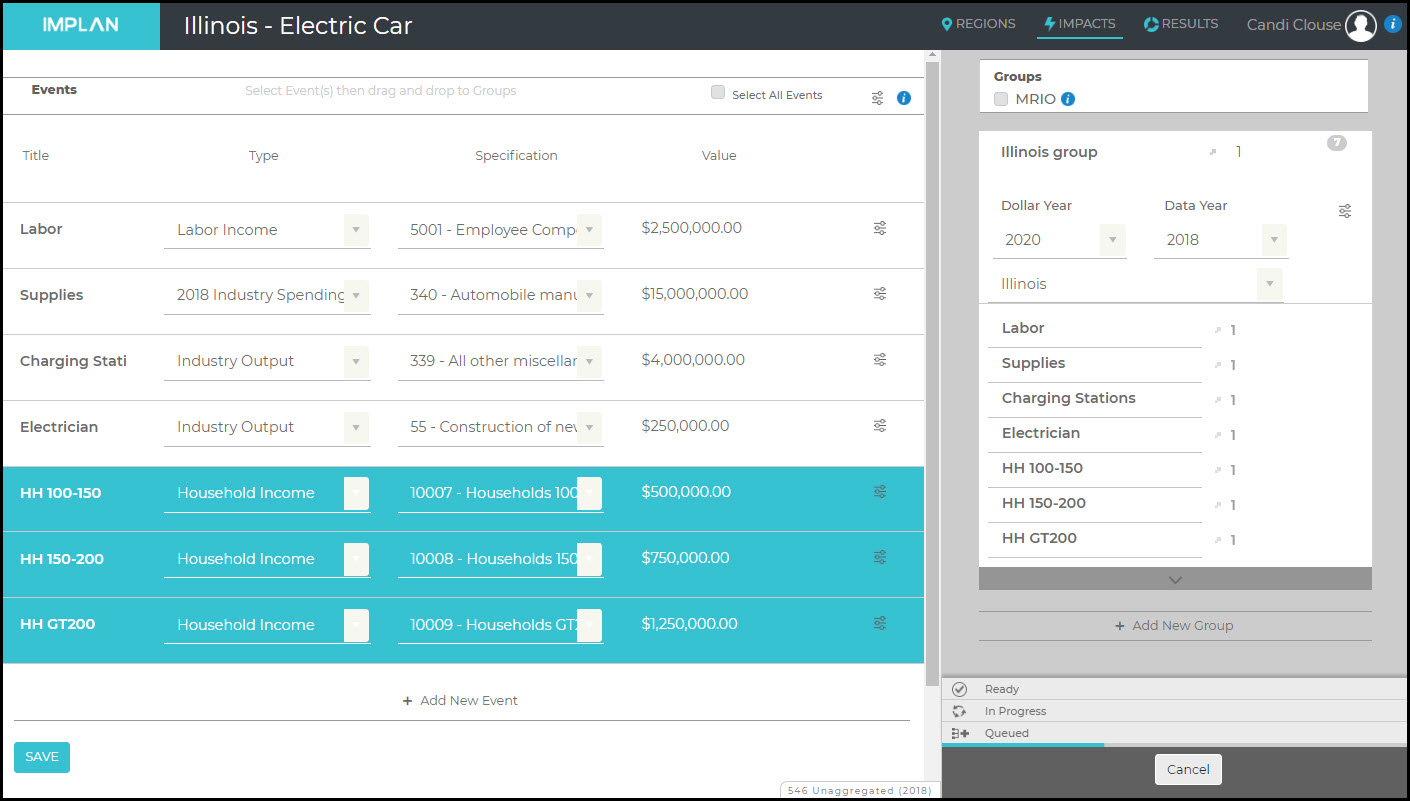Image resolution: width=1410 pixels, height=801 pixels.
Task: Click the Ready status checkmark icon
Action: [959, 689]
